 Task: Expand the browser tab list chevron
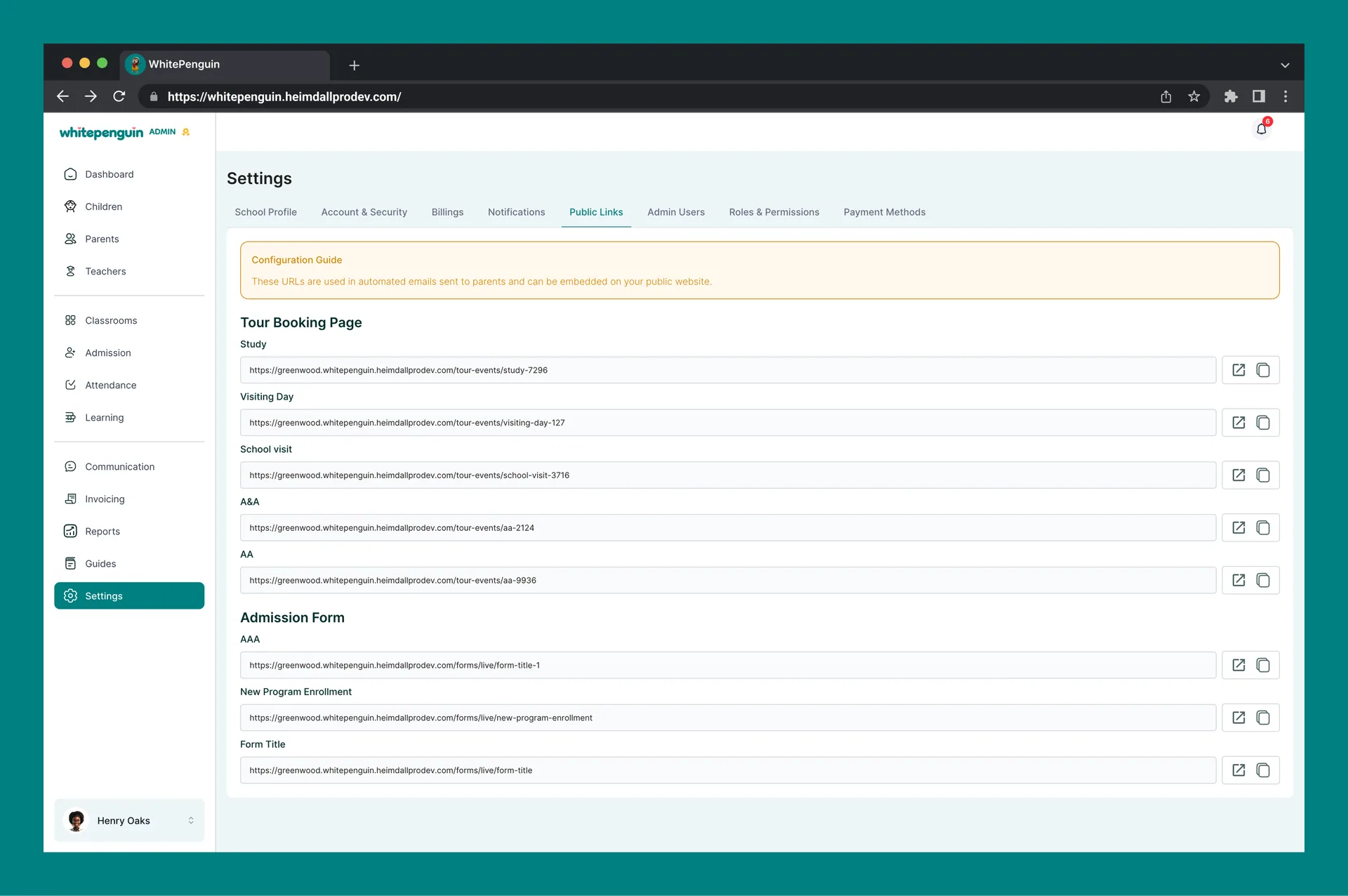[x=1285, y=65]
